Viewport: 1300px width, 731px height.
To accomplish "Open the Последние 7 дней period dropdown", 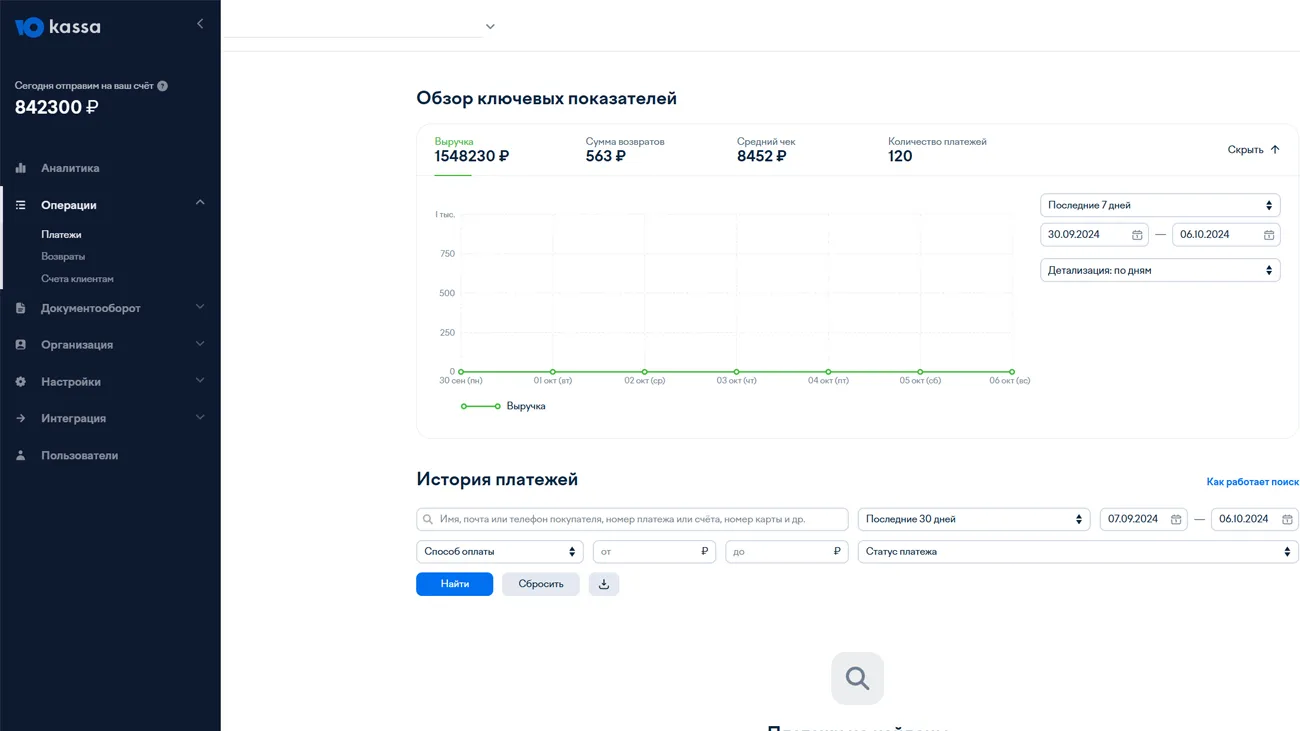I will pos(1160,205).
